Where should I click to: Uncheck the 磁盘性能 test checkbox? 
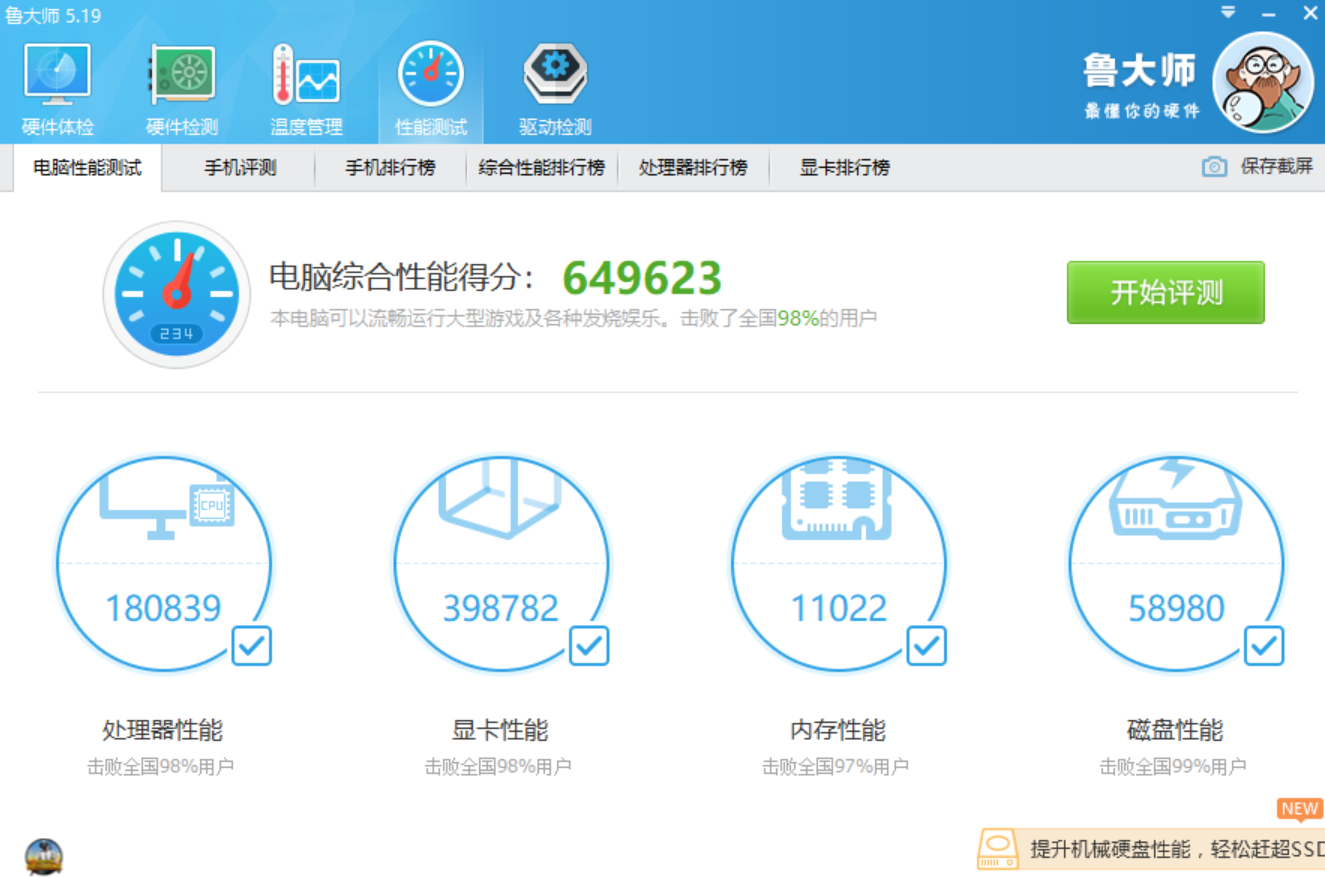1264,646
